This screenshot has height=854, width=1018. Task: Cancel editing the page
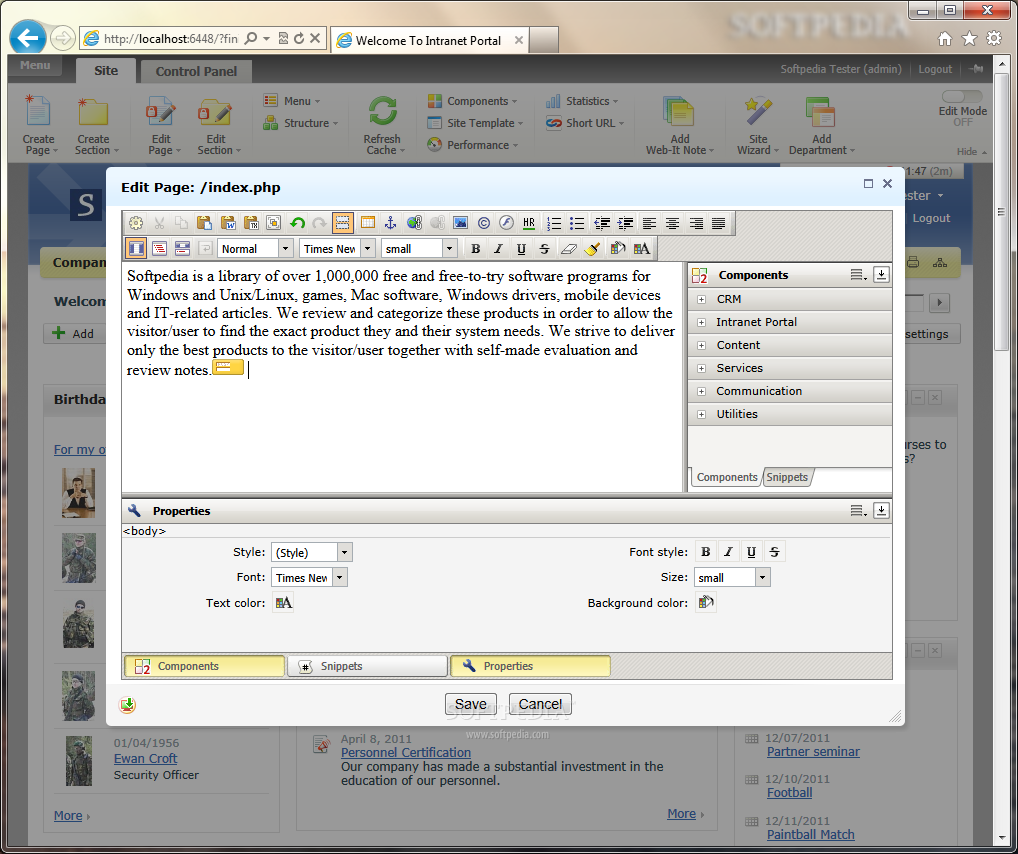[x=540, y=704]
